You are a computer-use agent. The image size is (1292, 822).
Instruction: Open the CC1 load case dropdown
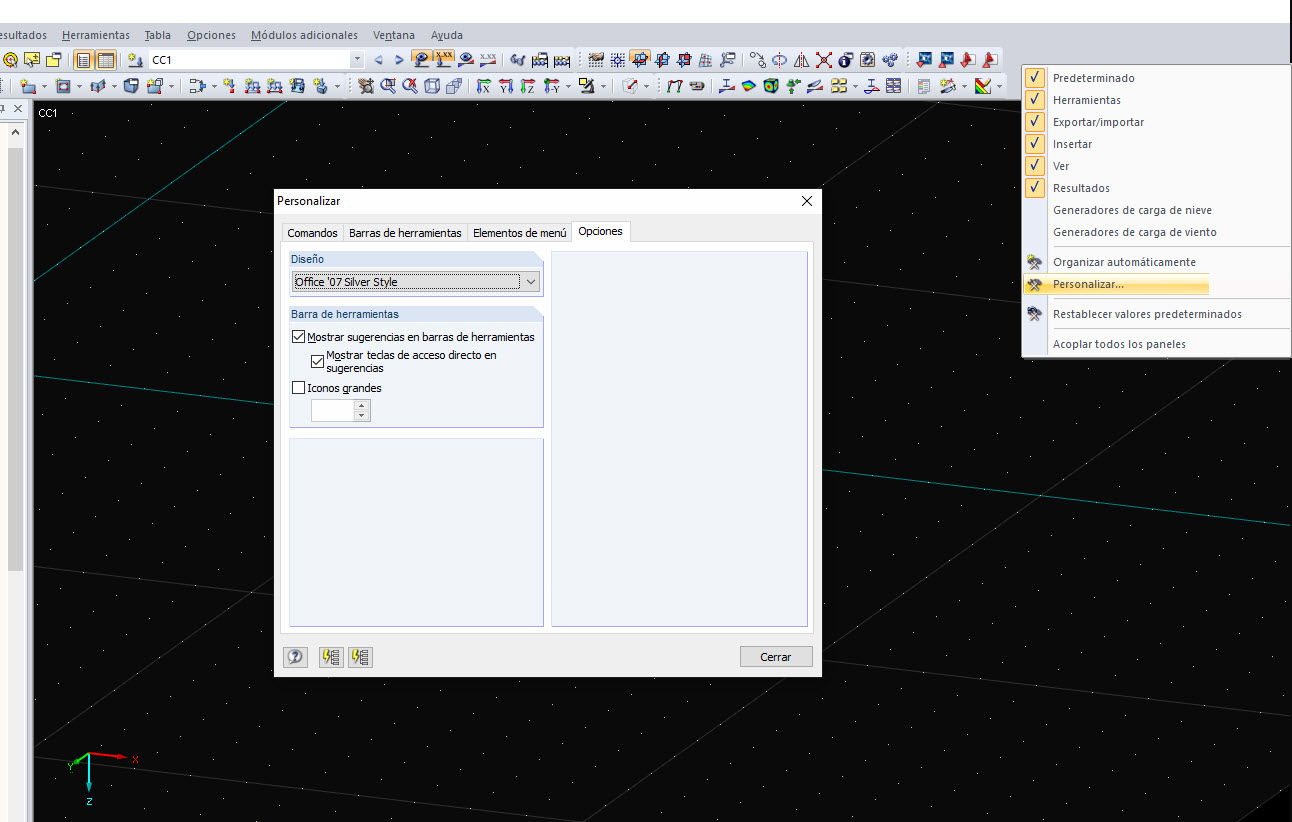tap(358, 60)
